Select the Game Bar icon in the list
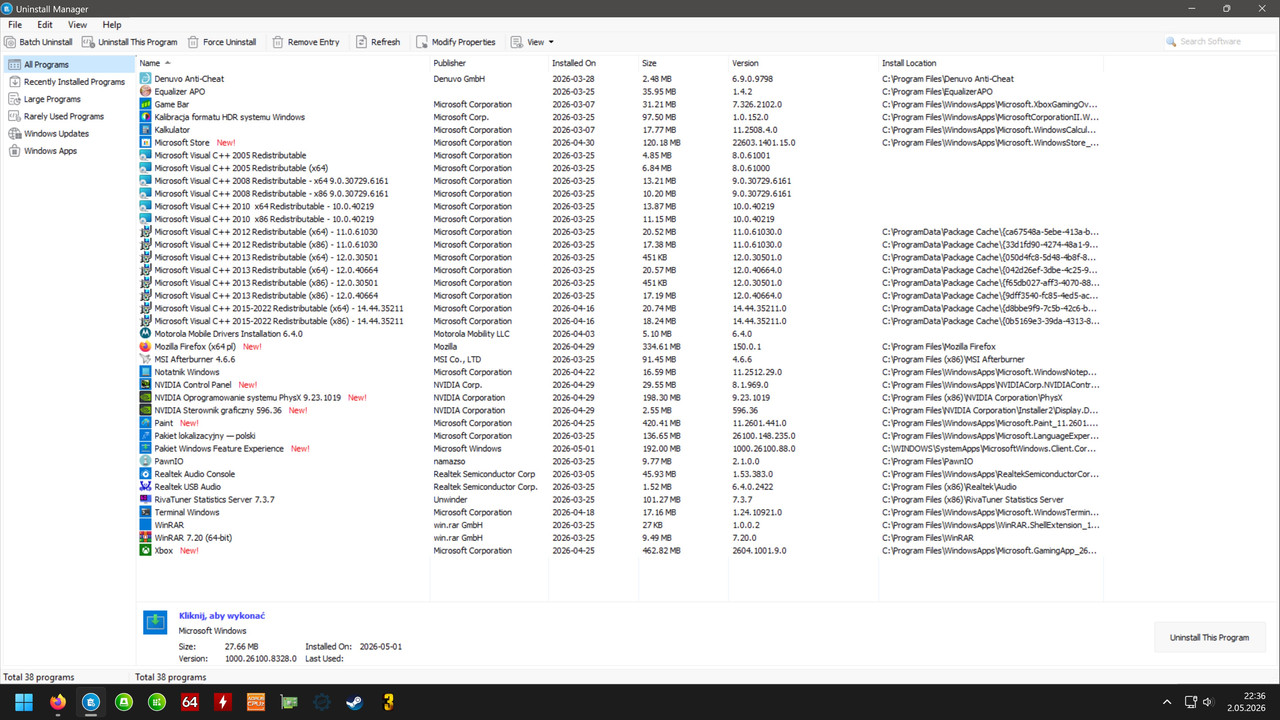The width and height of the screenshot is (1280, 720). pyautogui.click(x=146, y=104)
